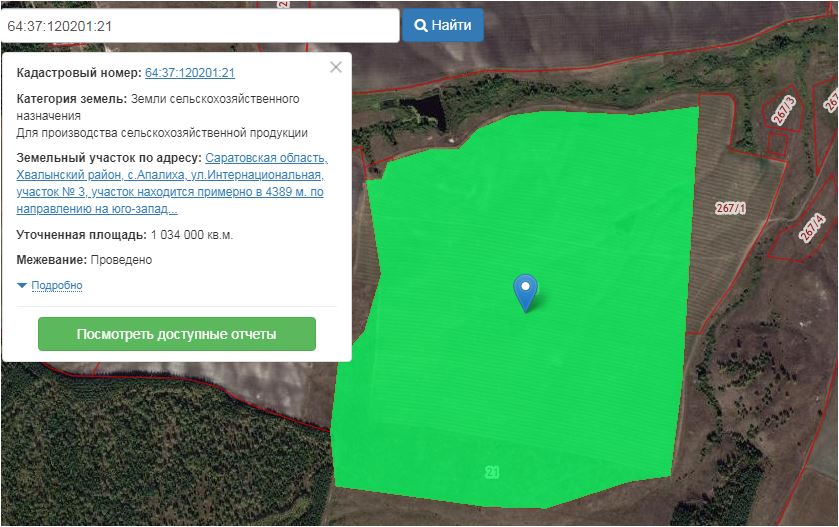Click the Найти search button
The image size is (839, 527).
[x=443, y=25]
